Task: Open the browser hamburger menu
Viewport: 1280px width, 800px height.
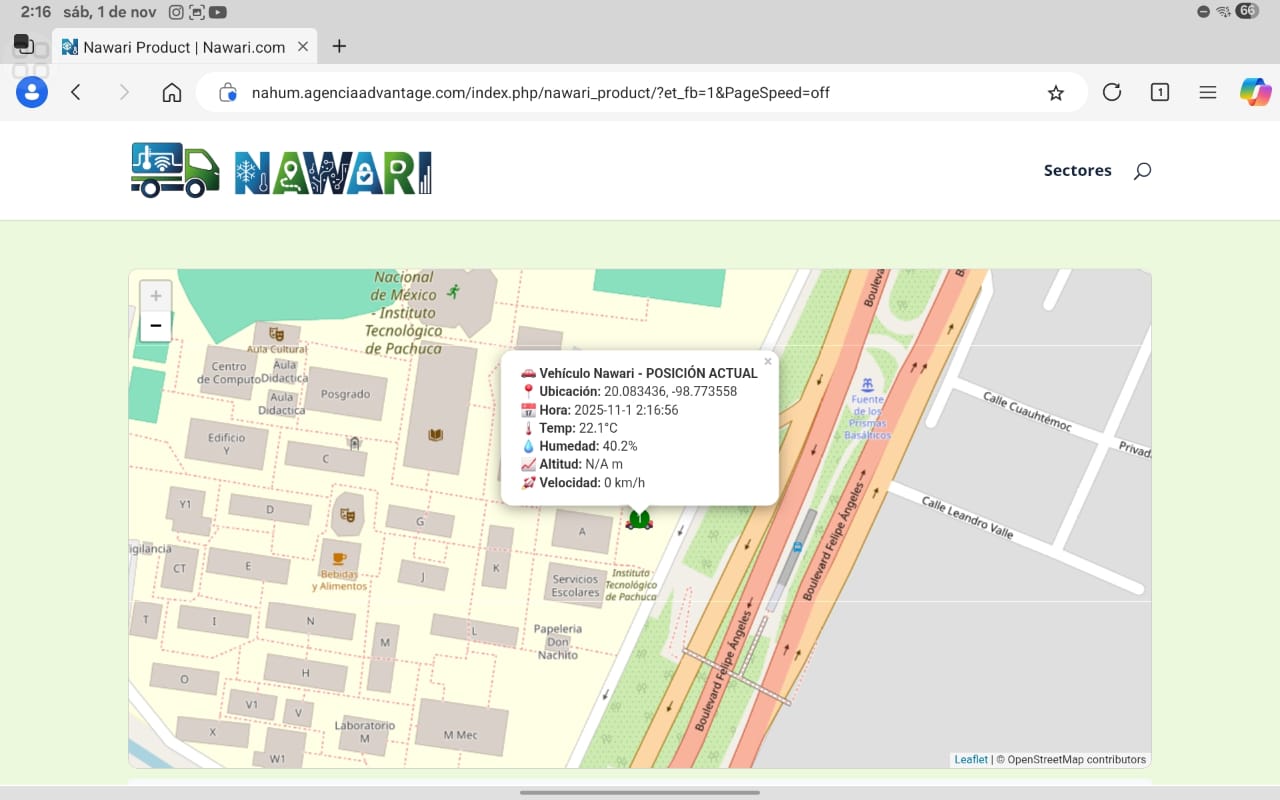Action: 1207,93
